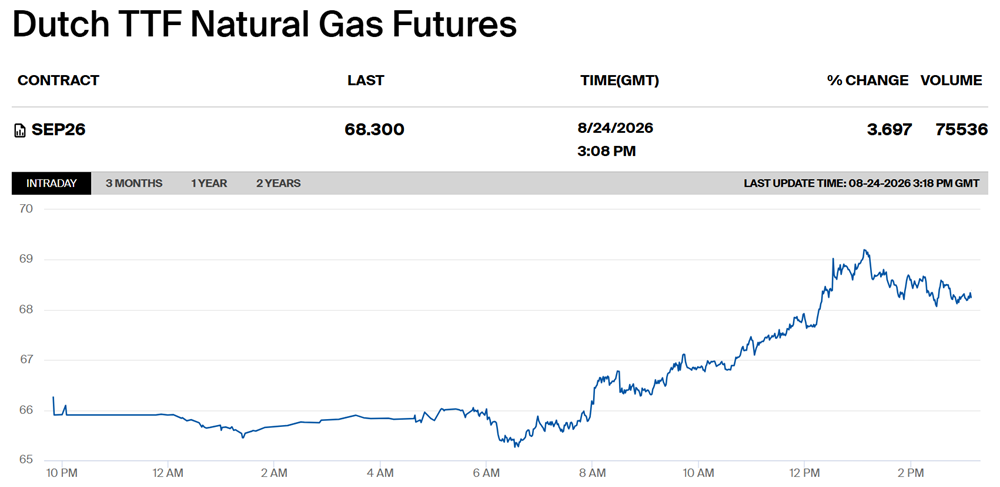Click the CONTRACT column header
The width and height of the screenshot is (1000, 487).
[x=59, y=80]
